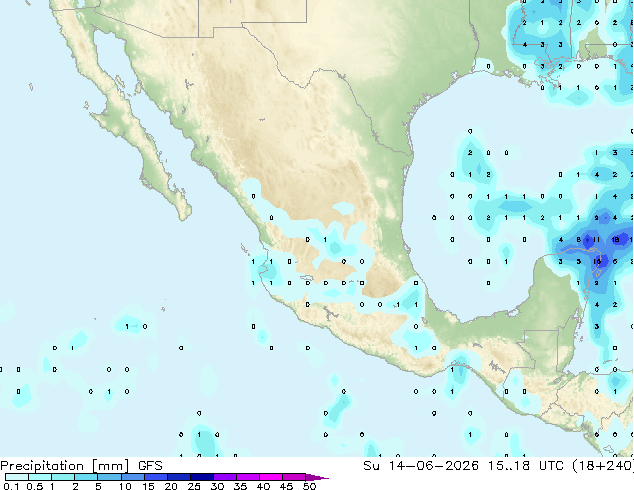Select the 20–25 mm legend swatch
Screen dimensions: 634x490
pos(179,477)
